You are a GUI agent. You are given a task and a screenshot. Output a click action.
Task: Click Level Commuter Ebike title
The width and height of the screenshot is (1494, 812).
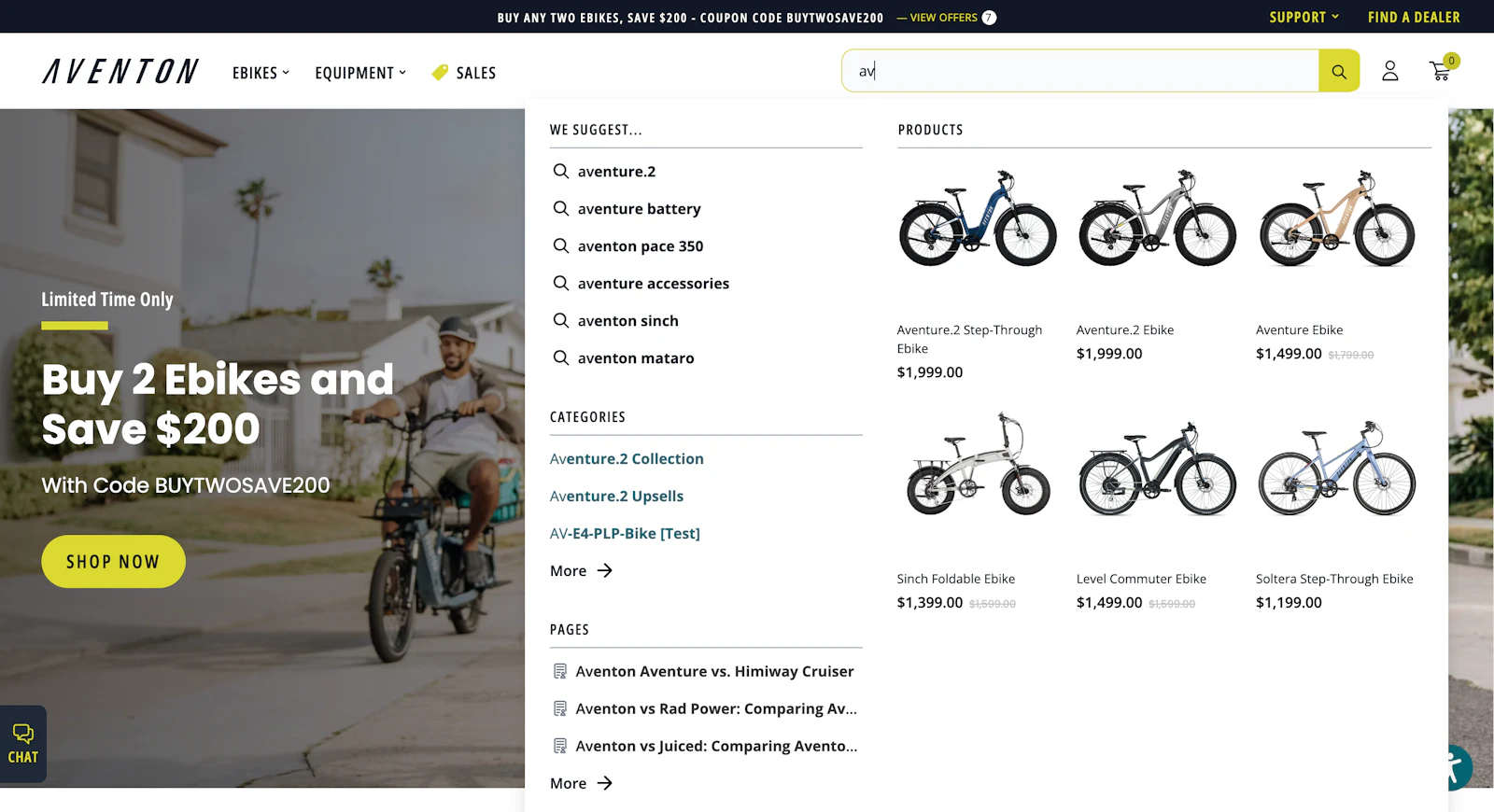pyautogui.click(x=1141, y=580)
